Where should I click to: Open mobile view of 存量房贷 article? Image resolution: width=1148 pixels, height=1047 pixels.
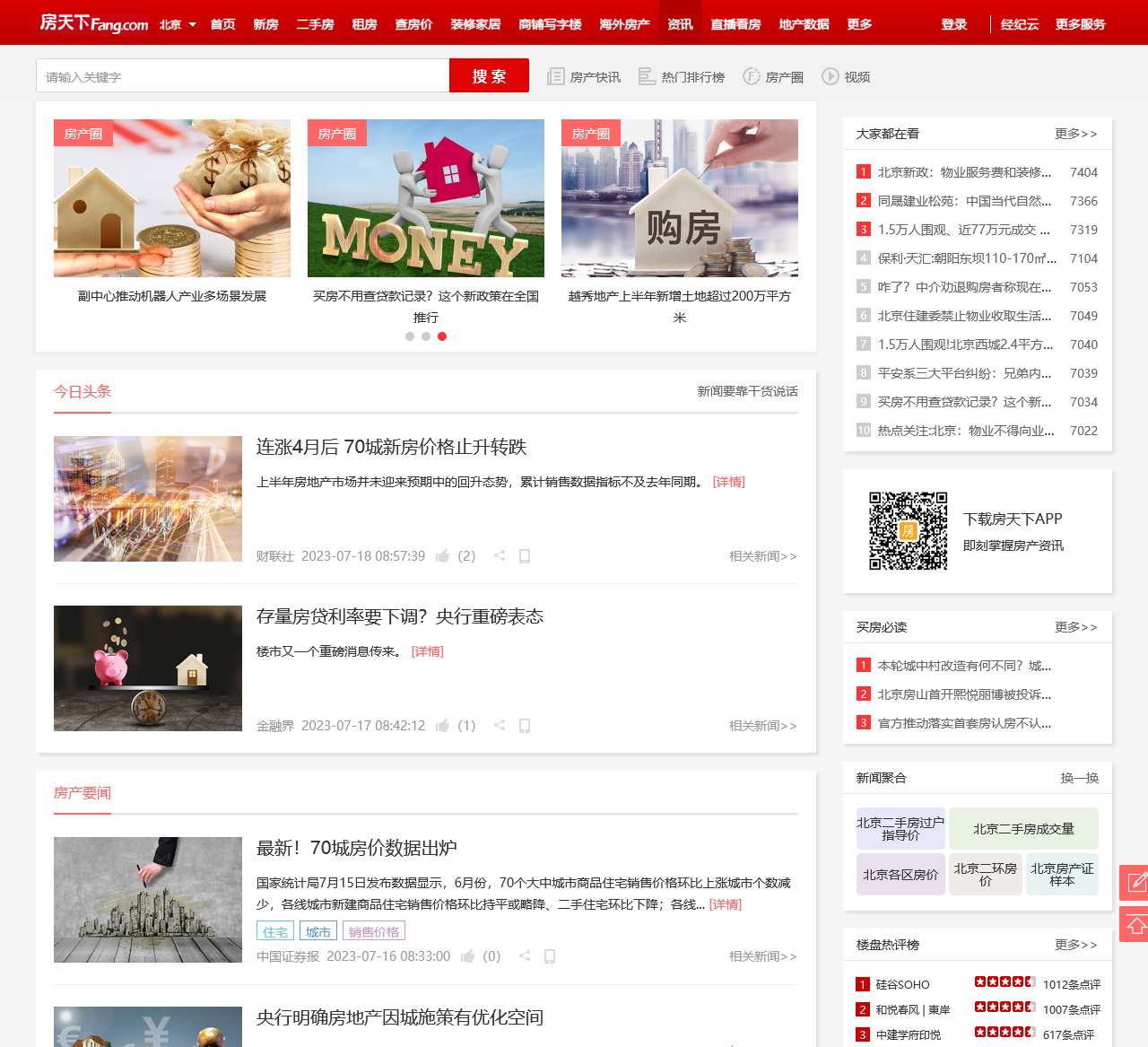click(x=525, y=726)
